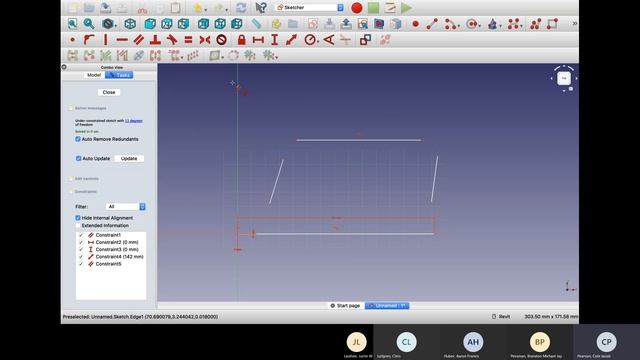Select the equal constraint tool

(x=188, y=40)
